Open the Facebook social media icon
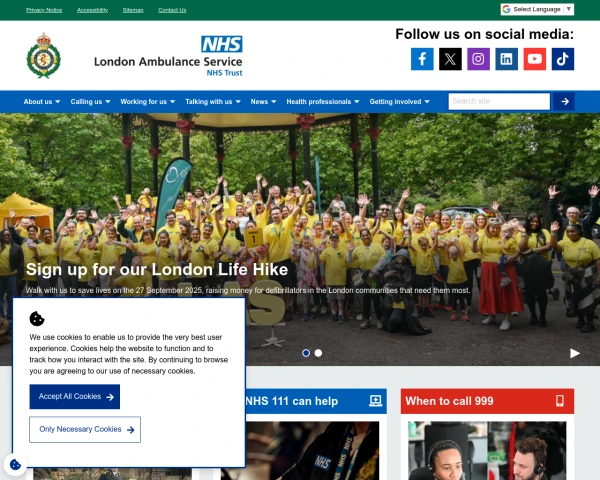600x480 pixels. tap(422, 59)
